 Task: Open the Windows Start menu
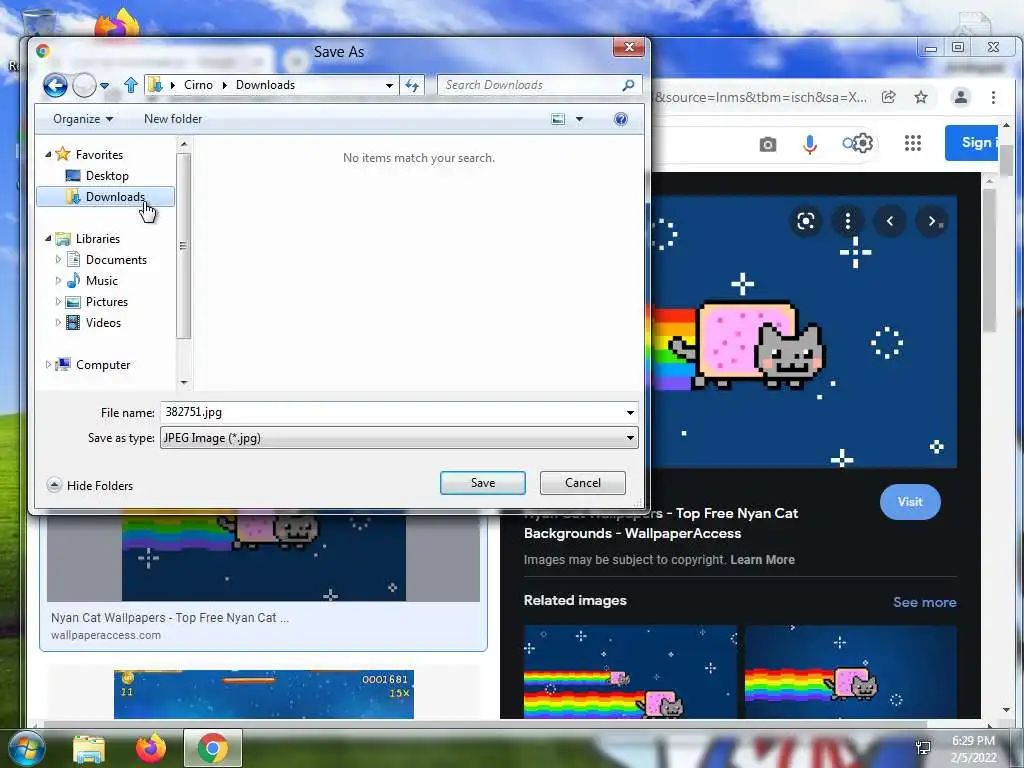[x=26, y=748]
